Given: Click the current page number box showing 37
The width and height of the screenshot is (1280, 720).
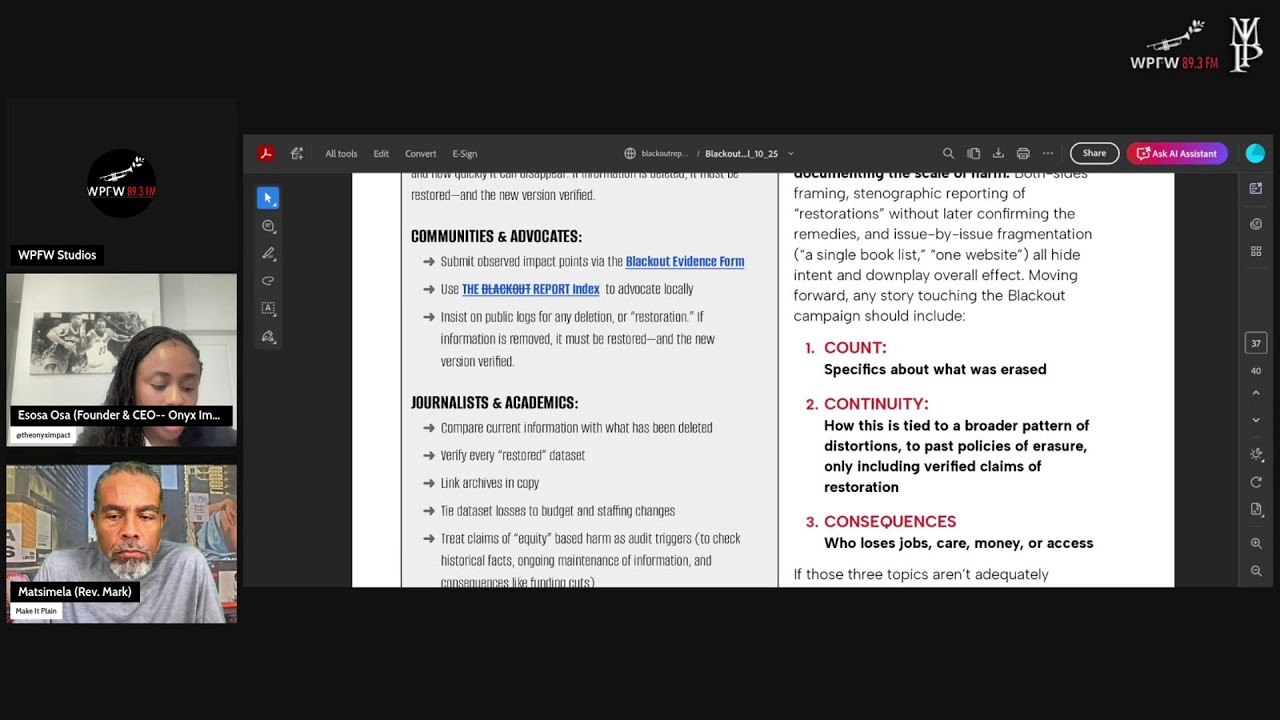Looking at the screenshot, I should [x=1256, y=343].
